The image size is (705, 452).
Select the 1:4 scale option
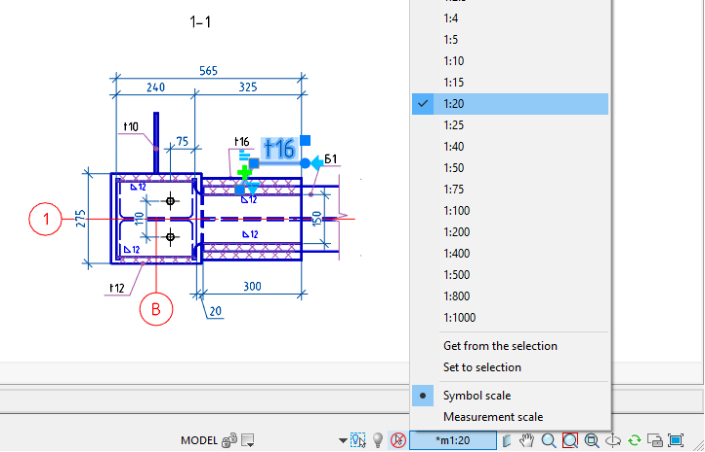pos(510,18)
